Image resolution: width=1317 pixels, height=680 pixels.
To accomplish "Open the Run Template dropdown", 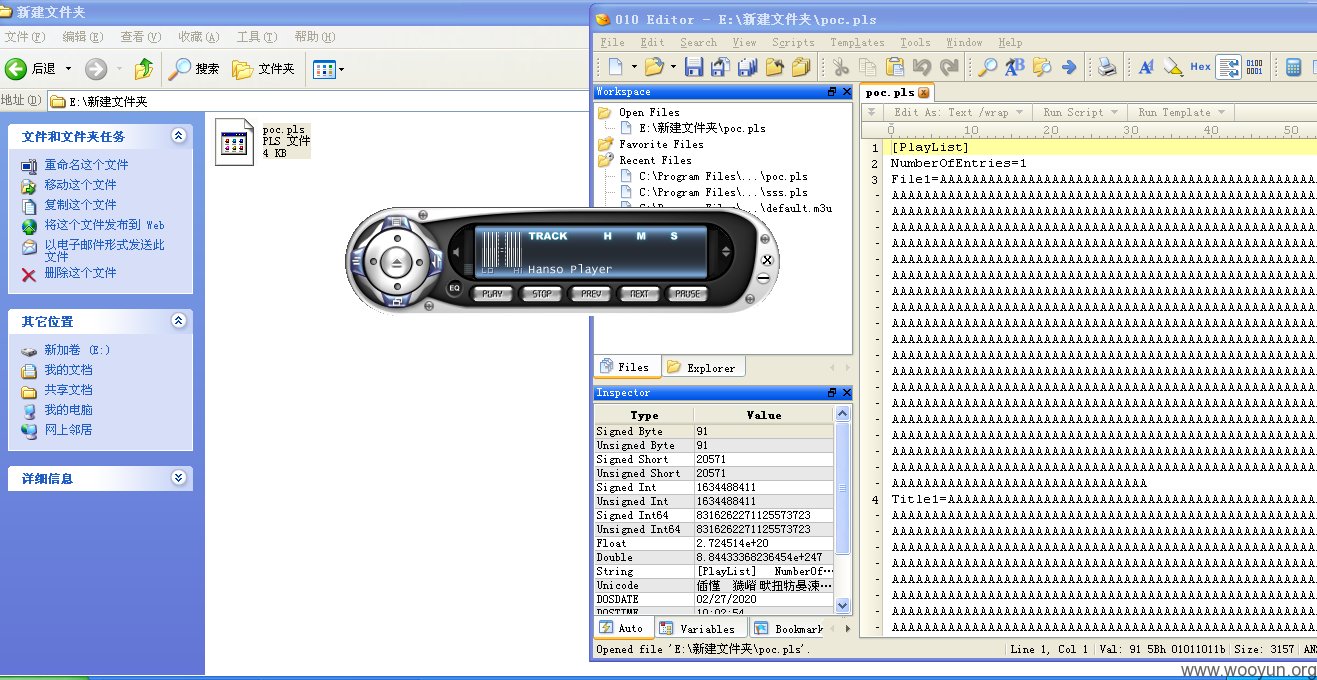I will (1180, 112).
